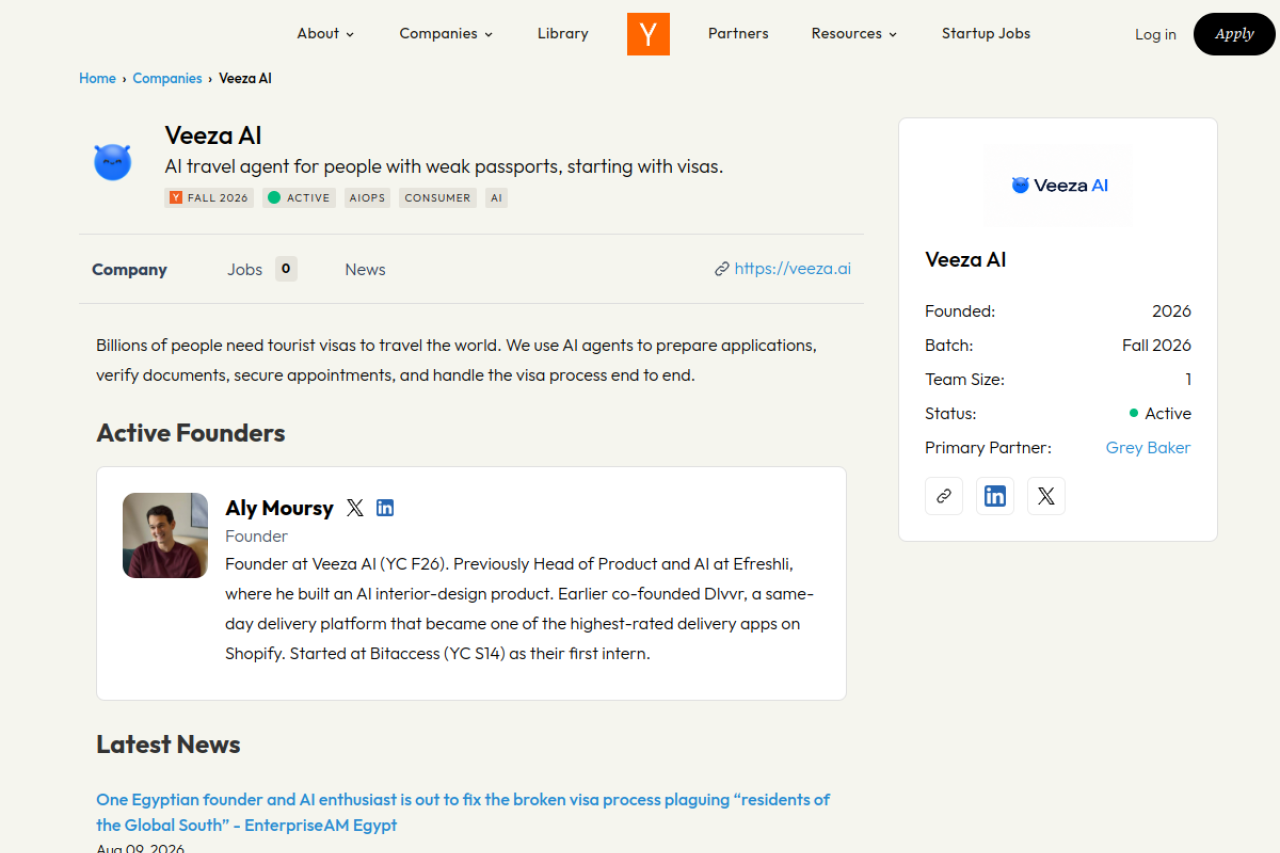Expand the Resources dropdown menu

pos(855,34)
